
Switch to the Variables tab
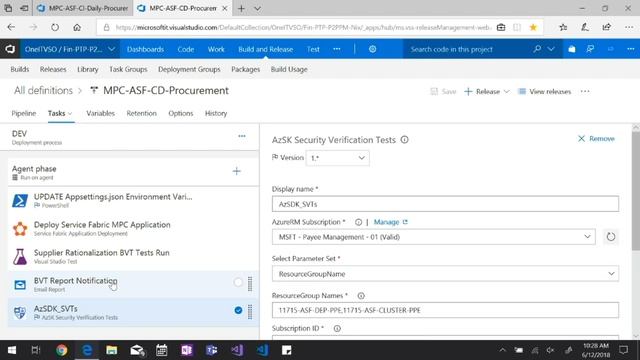coord(100,113)
